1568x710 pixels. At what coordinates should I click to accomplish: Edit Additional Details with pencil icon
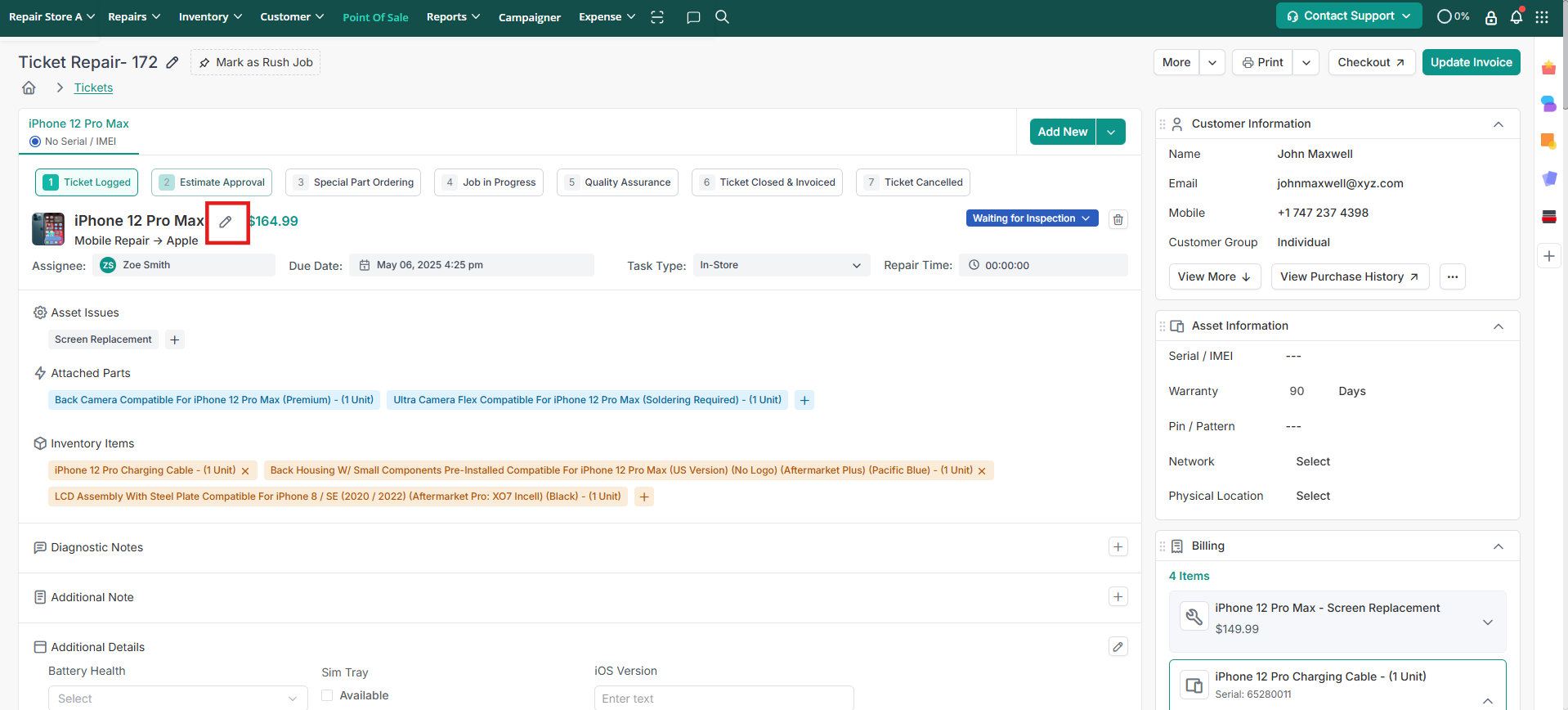click(1118, 647)
